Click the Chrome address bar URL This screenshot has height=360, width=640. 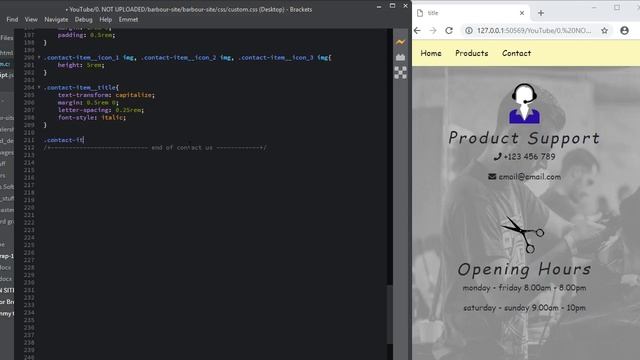pyautogui.click(x=534, y=31)
